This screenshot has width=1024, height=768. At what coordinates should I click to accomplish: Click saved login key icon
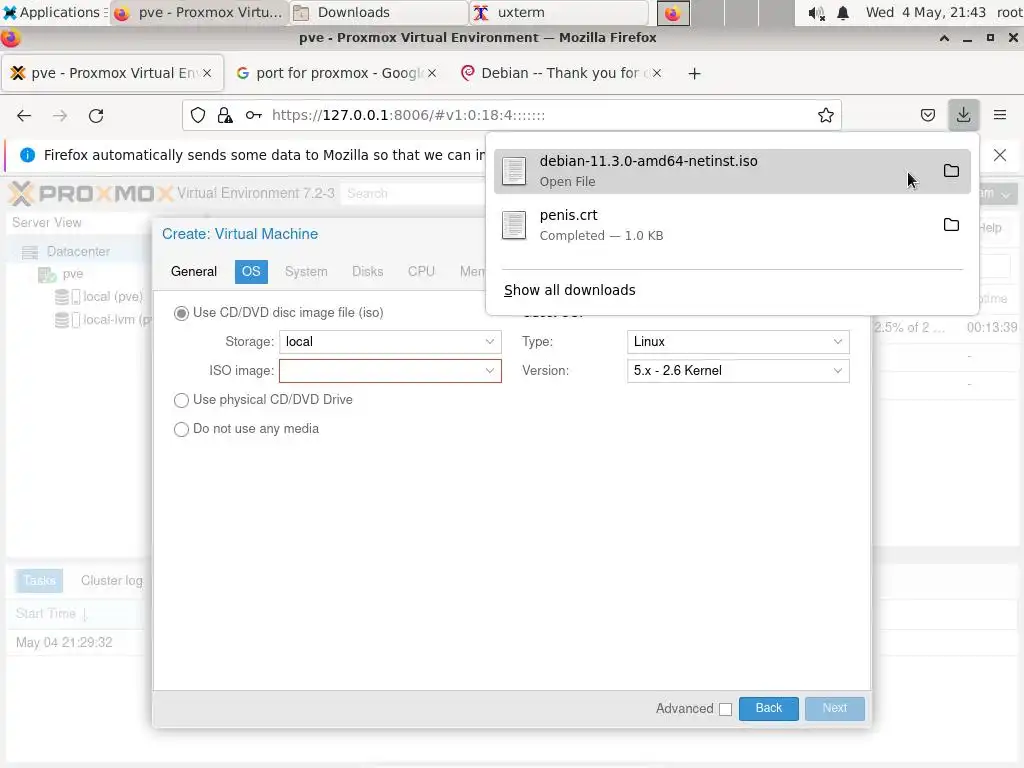coord(253,116)
